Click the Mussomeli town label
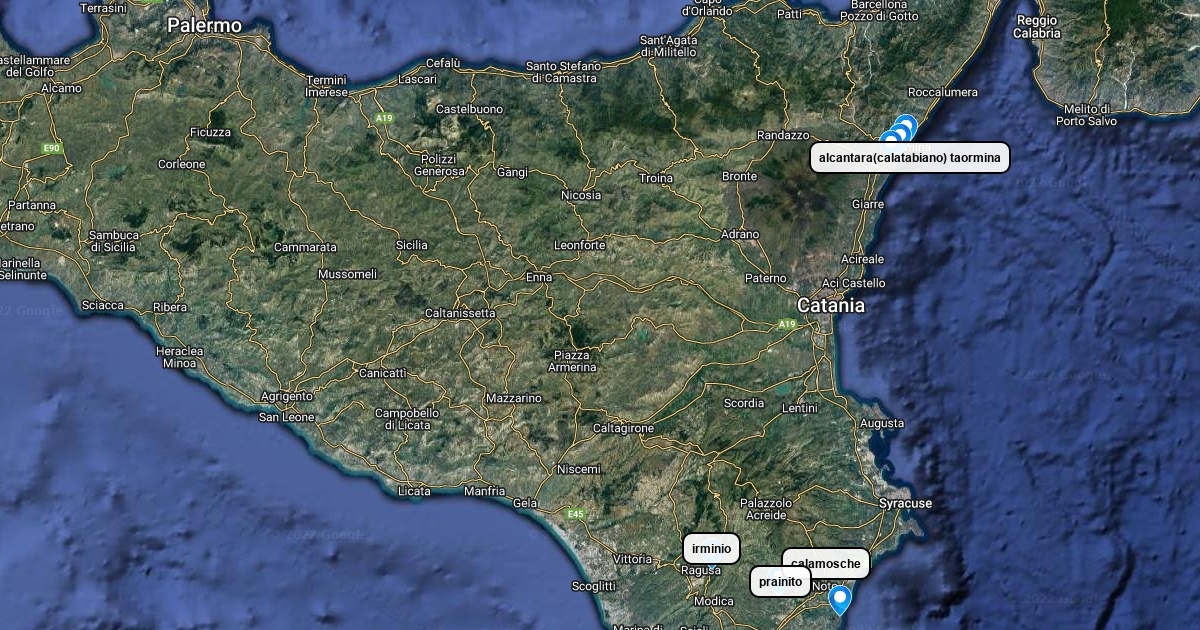 347,274
